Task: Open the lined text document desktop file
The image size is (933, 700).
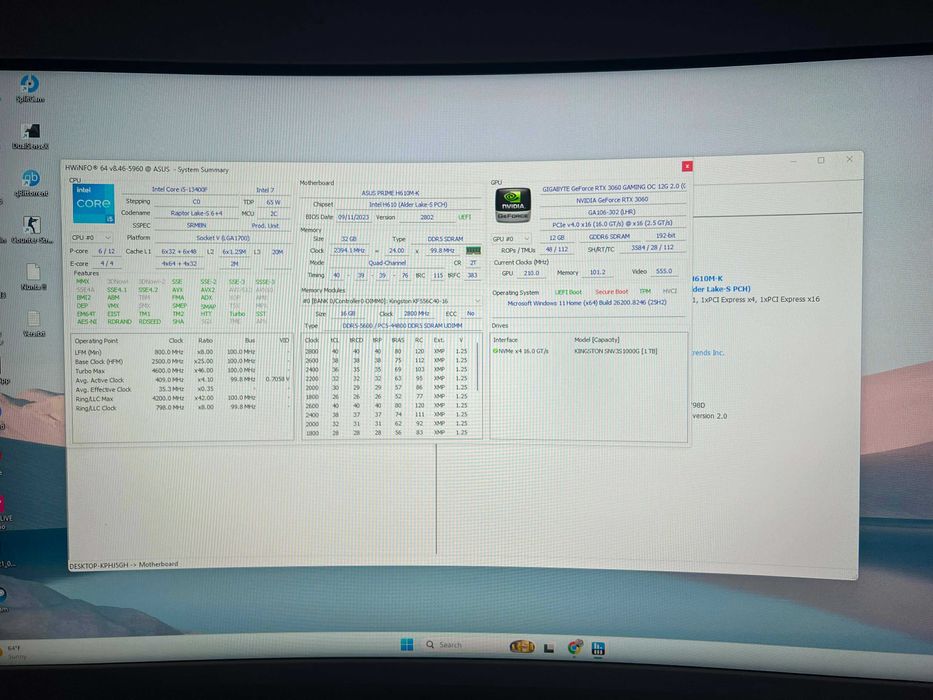Action: tap(34, 324)
